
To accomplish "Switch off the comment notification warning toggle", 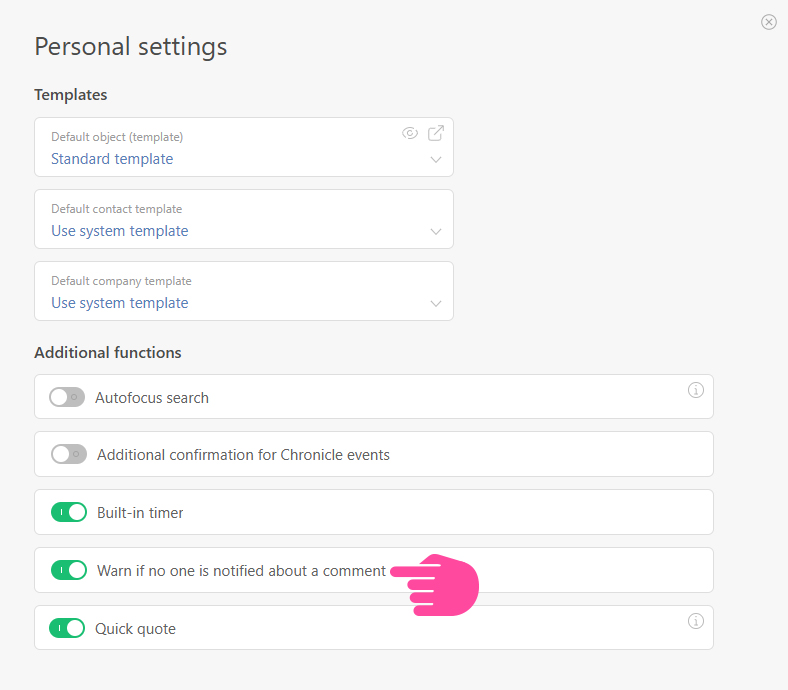I will [x=69, y=571].
